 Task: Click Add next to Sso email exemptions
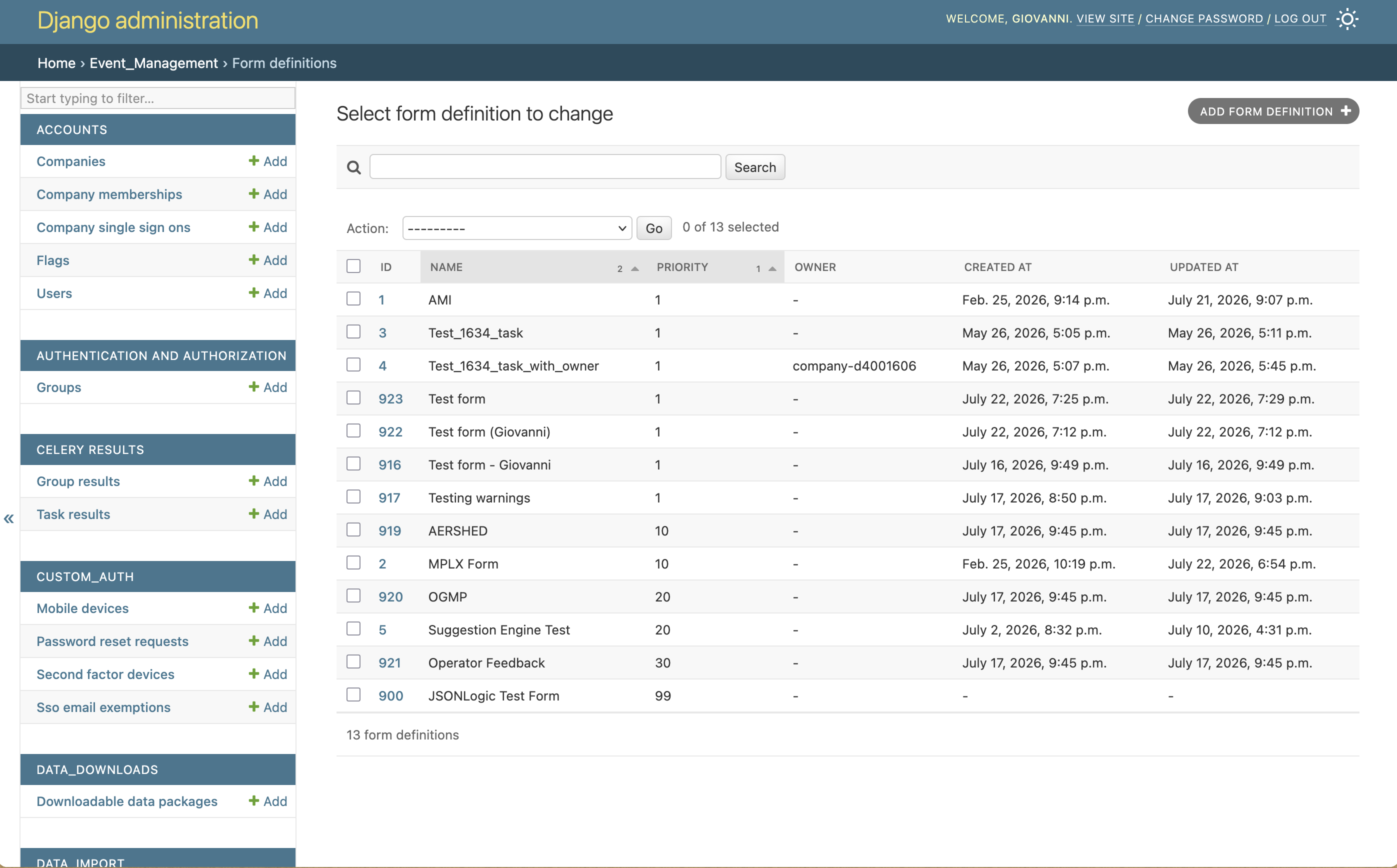click(267, 707)
